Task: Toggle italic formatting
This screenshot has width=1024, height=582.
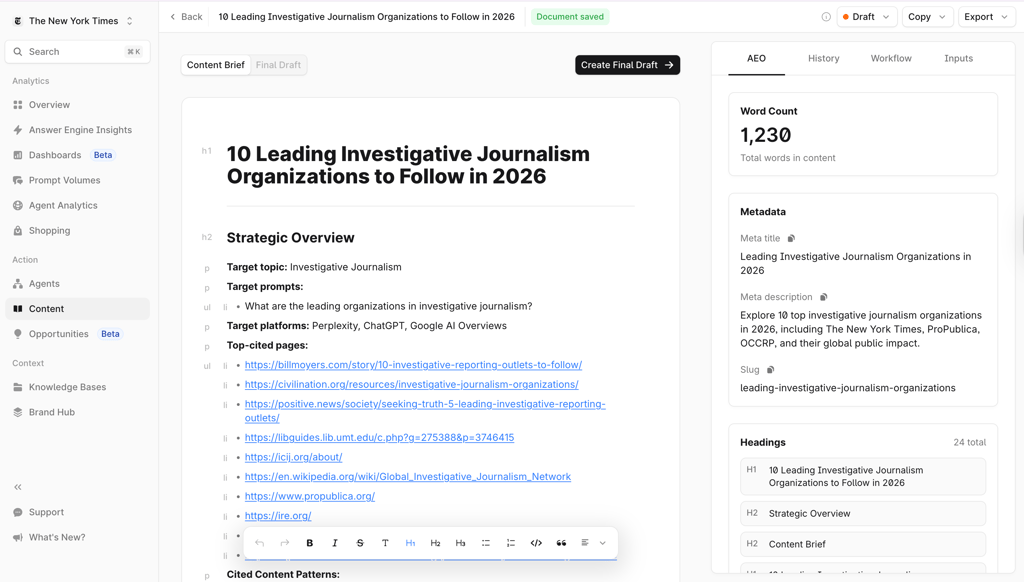Action: [x=335, y=543]
